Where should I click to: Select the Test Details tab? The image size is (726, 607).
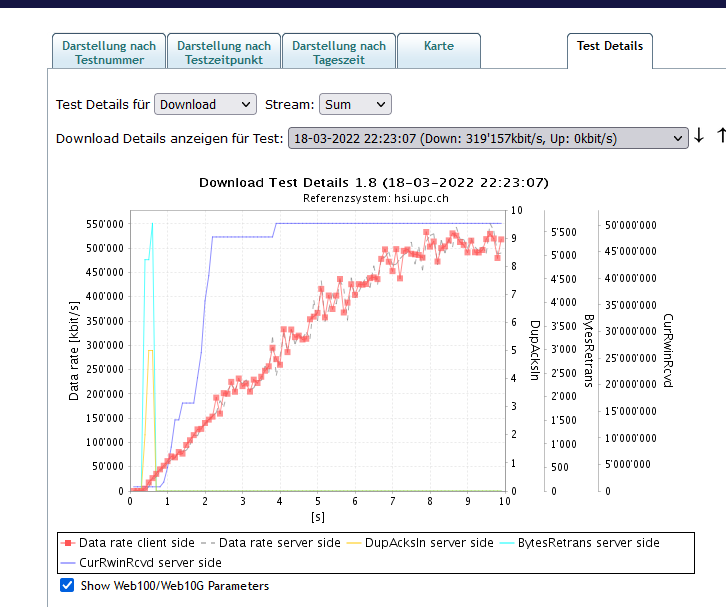tap(609, 47)
